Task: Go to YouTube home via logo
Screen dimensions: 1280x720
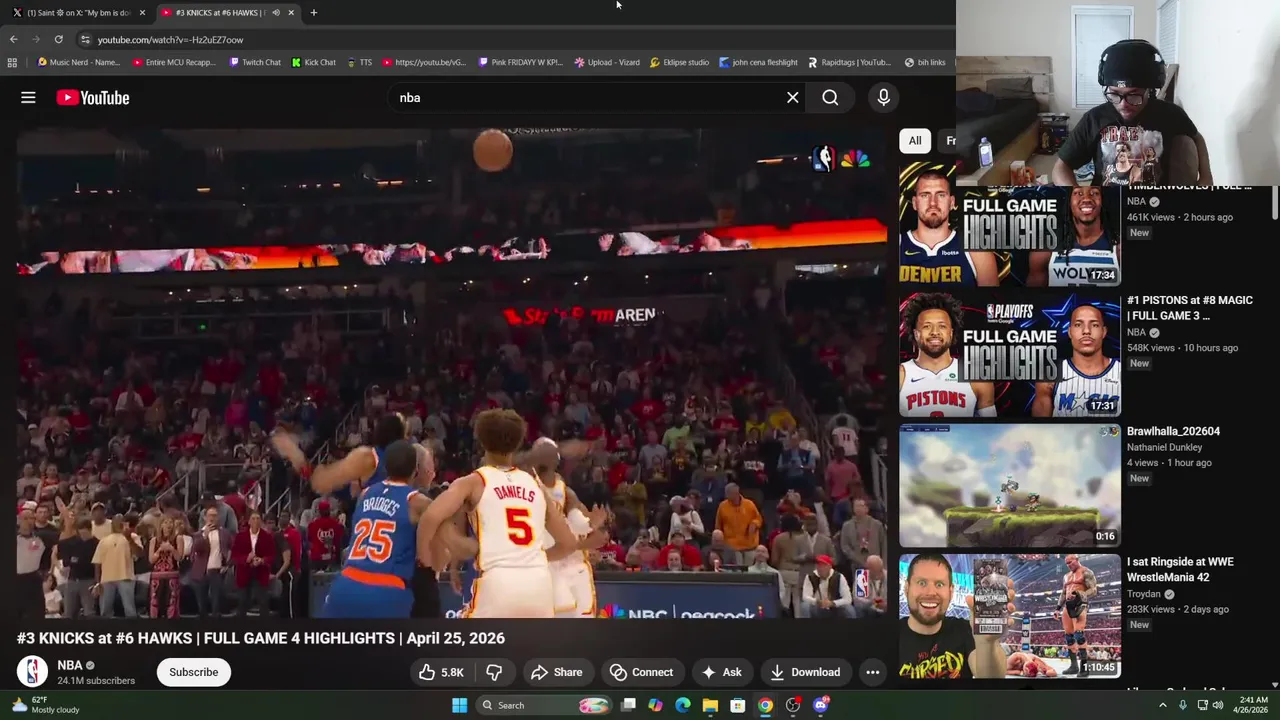Action: (93, 98)
